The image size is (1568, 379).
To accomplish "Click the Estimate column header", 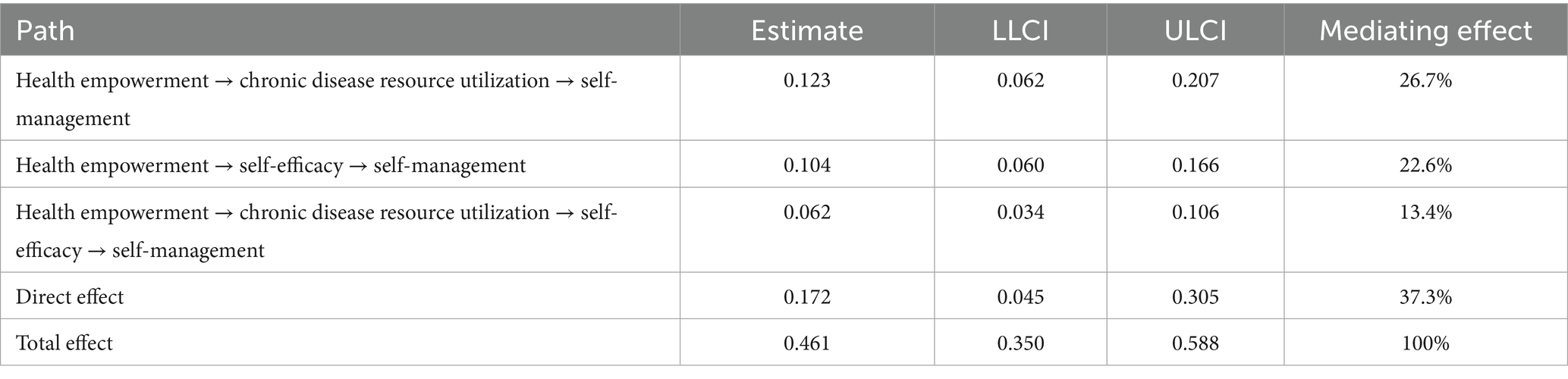I will (806, 30).
